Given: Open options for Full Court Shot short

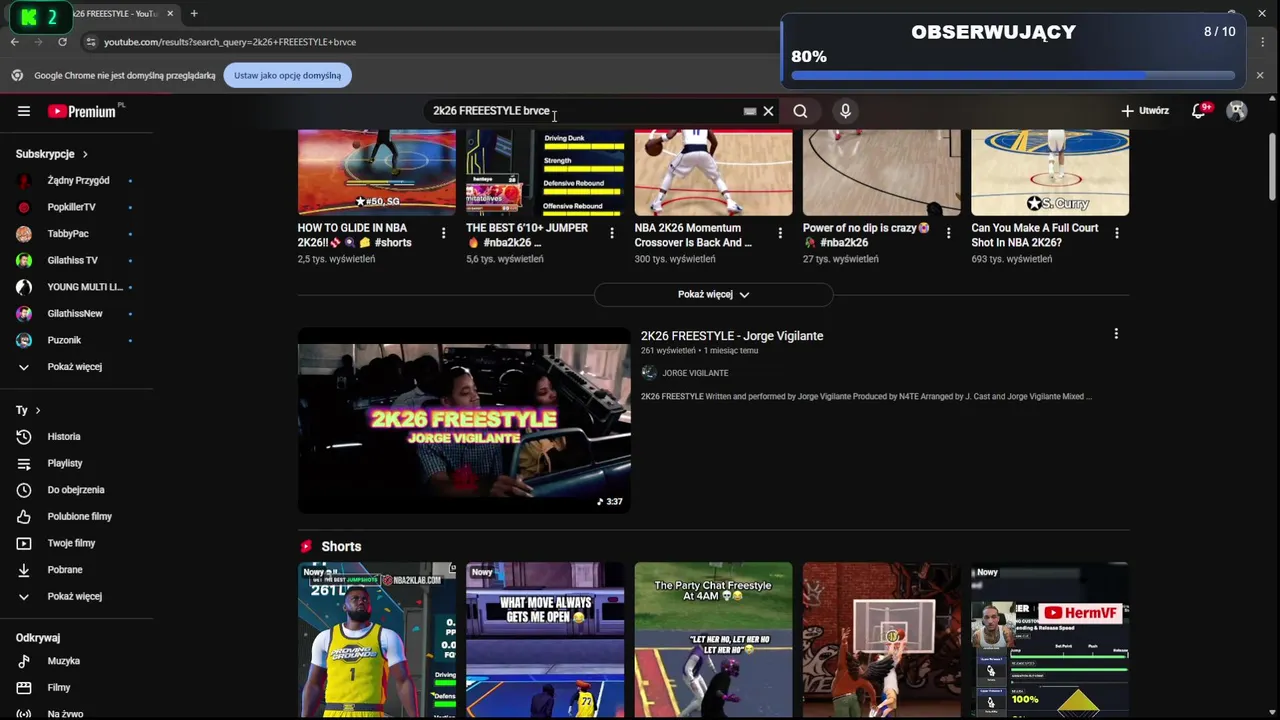Looking at the screenshot, I should point(1117,233).
